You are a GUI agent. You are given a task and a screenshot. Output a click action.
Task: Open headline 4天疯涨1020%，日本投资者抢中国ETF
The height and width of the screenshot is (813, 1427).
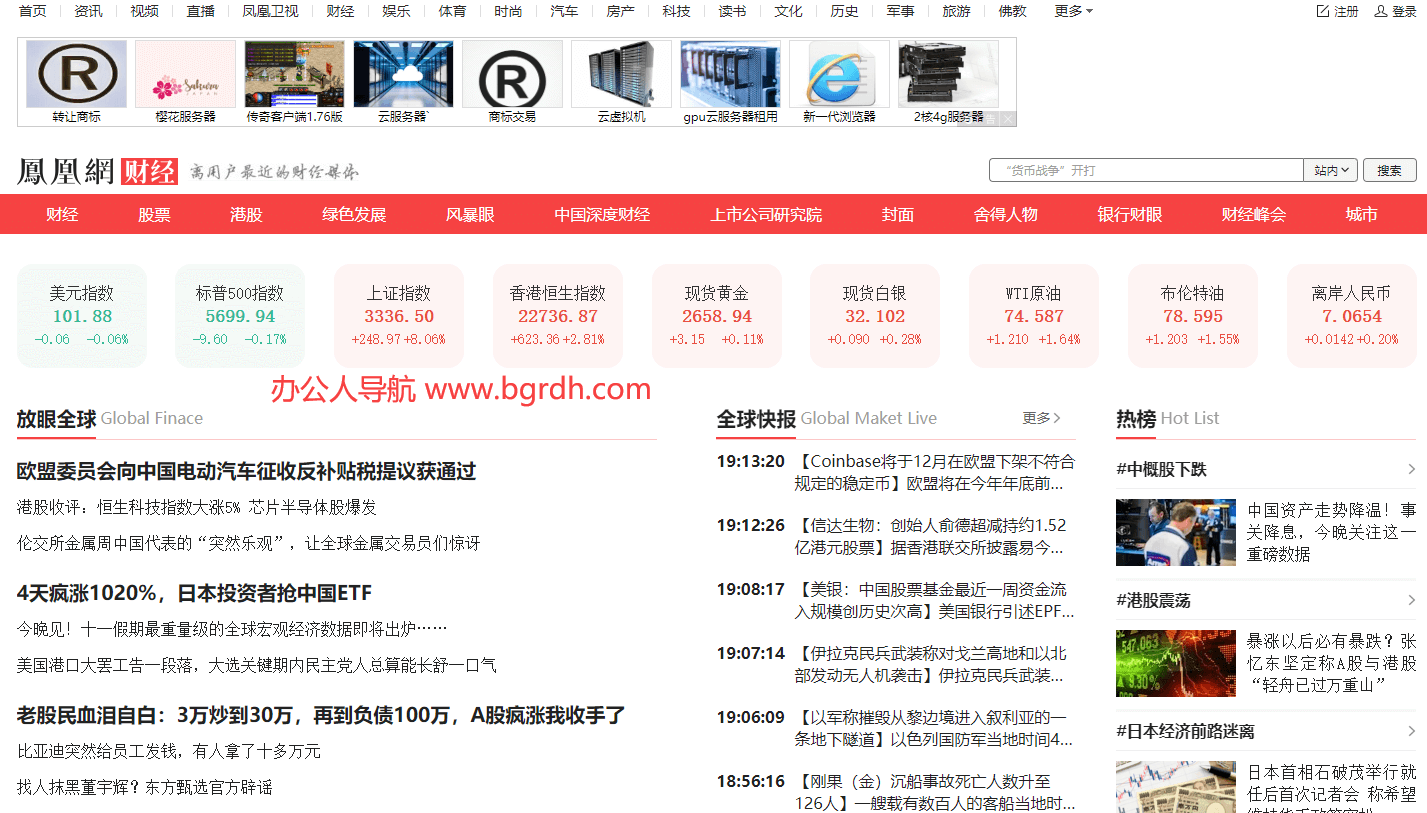click(194, 593)
